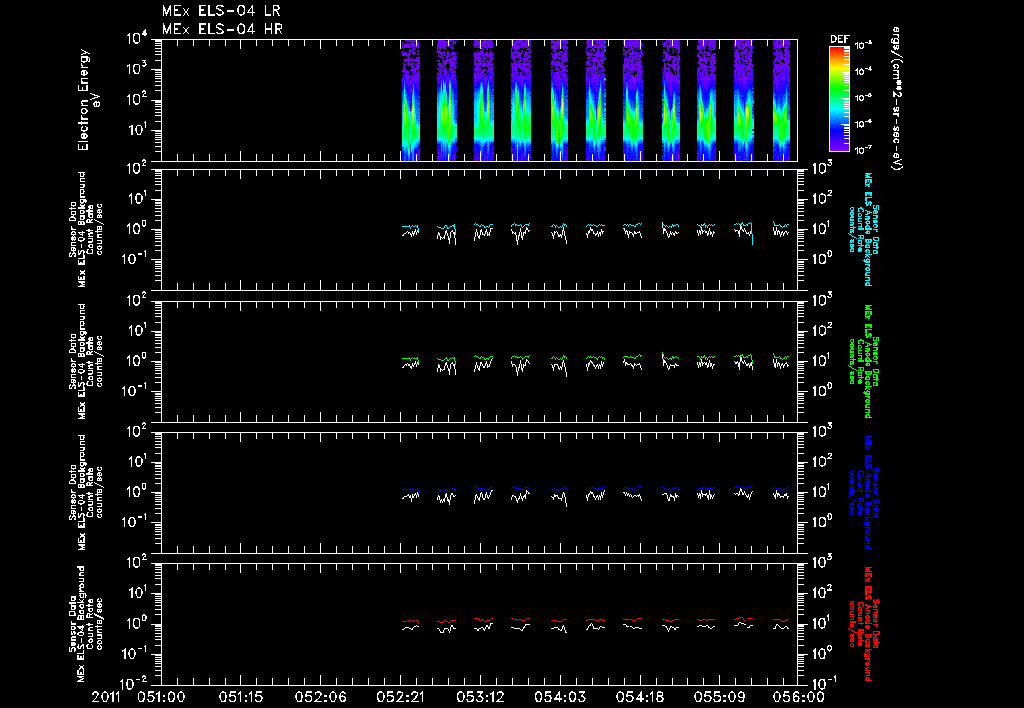Click the "055:09" time tick label
Image resolution: width=1024 pixels, height=708 pixels.
pyautogui.click(x=719, y=697)
